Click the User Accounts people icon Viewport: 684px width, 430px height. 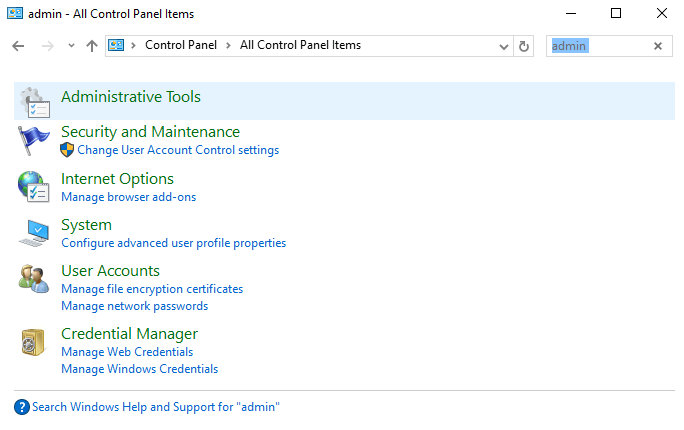[x=34, y=279]
